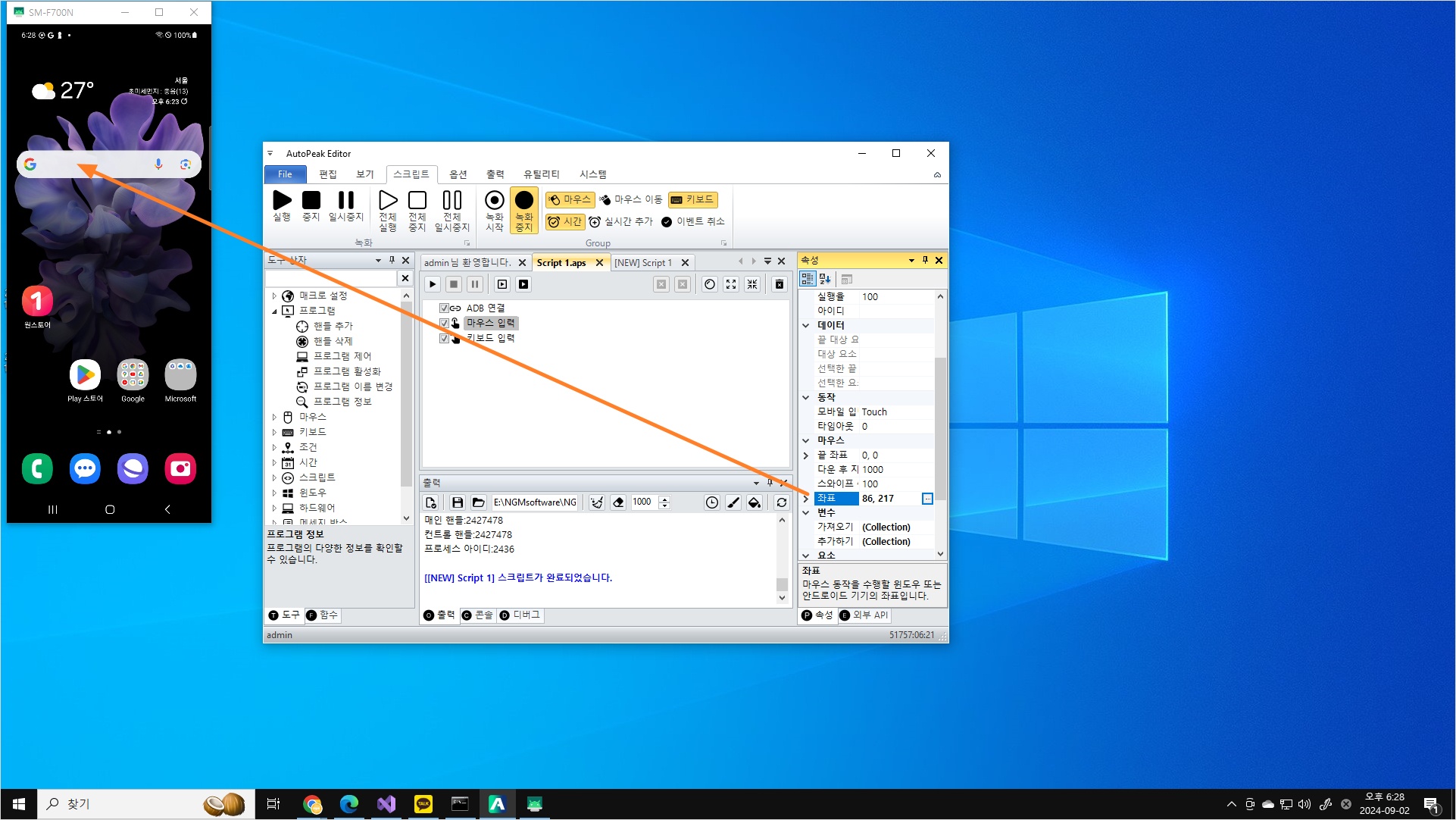Uncheck the ADB 연결 step checkbox

click(444, 308)
